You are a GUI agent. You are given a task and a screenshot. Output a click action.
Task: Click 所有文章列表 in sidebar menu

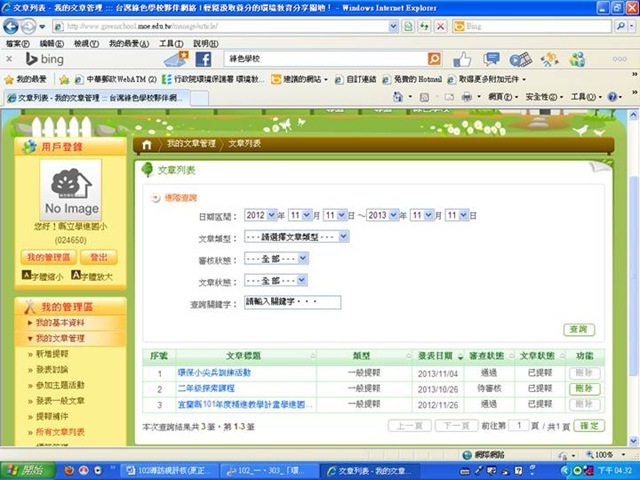point(60,432)
